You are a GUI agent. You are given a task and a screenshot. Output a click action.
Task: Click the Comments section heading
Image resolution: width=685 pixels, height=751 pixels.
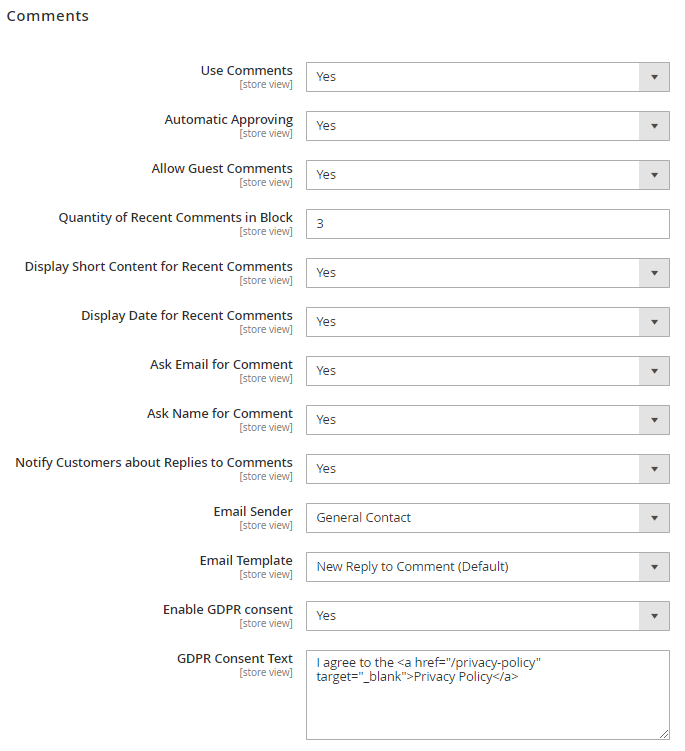(x=48, y=16)
